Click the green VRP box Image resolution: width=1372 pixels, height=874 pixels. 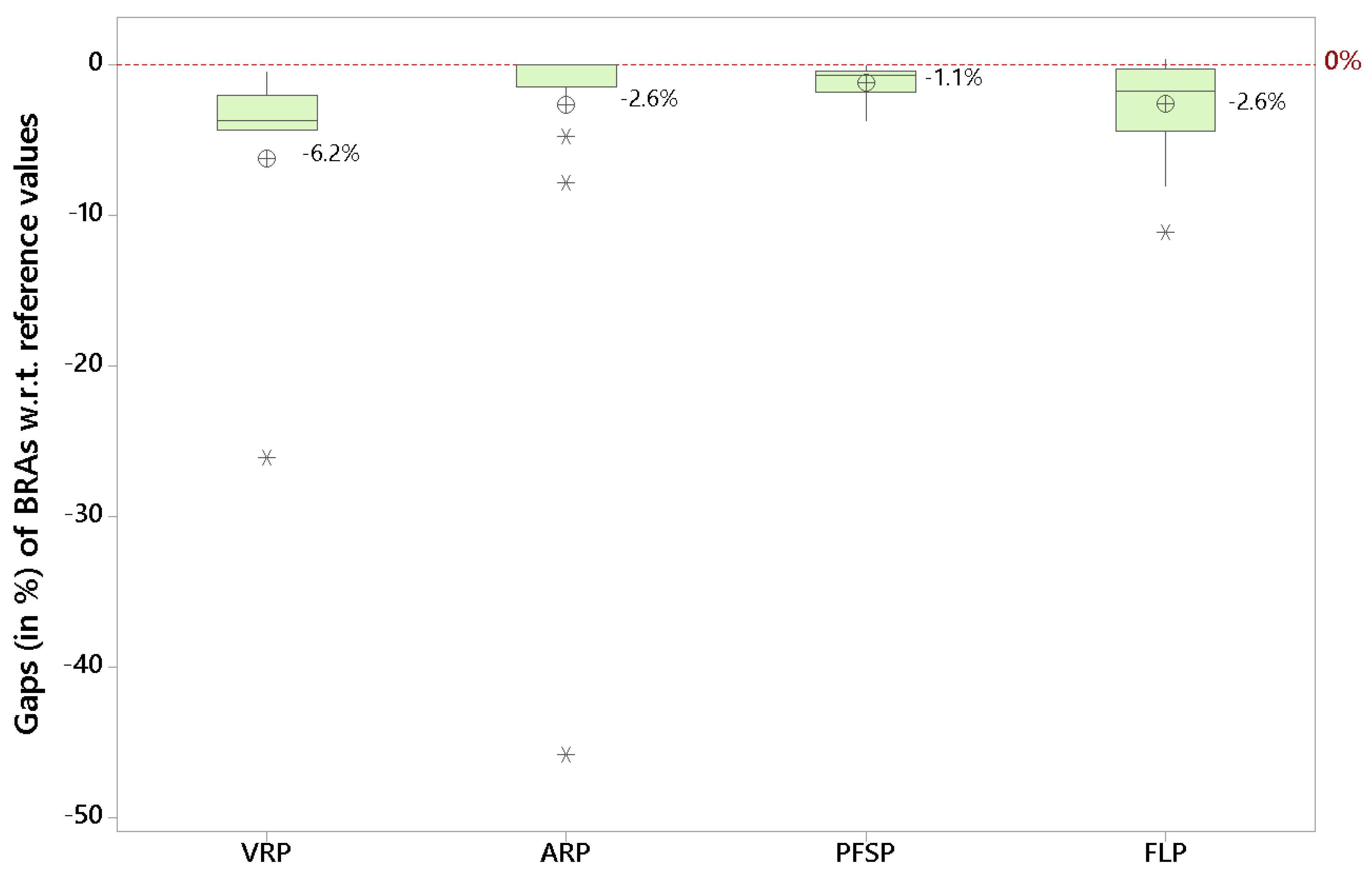tap(267, 108)
